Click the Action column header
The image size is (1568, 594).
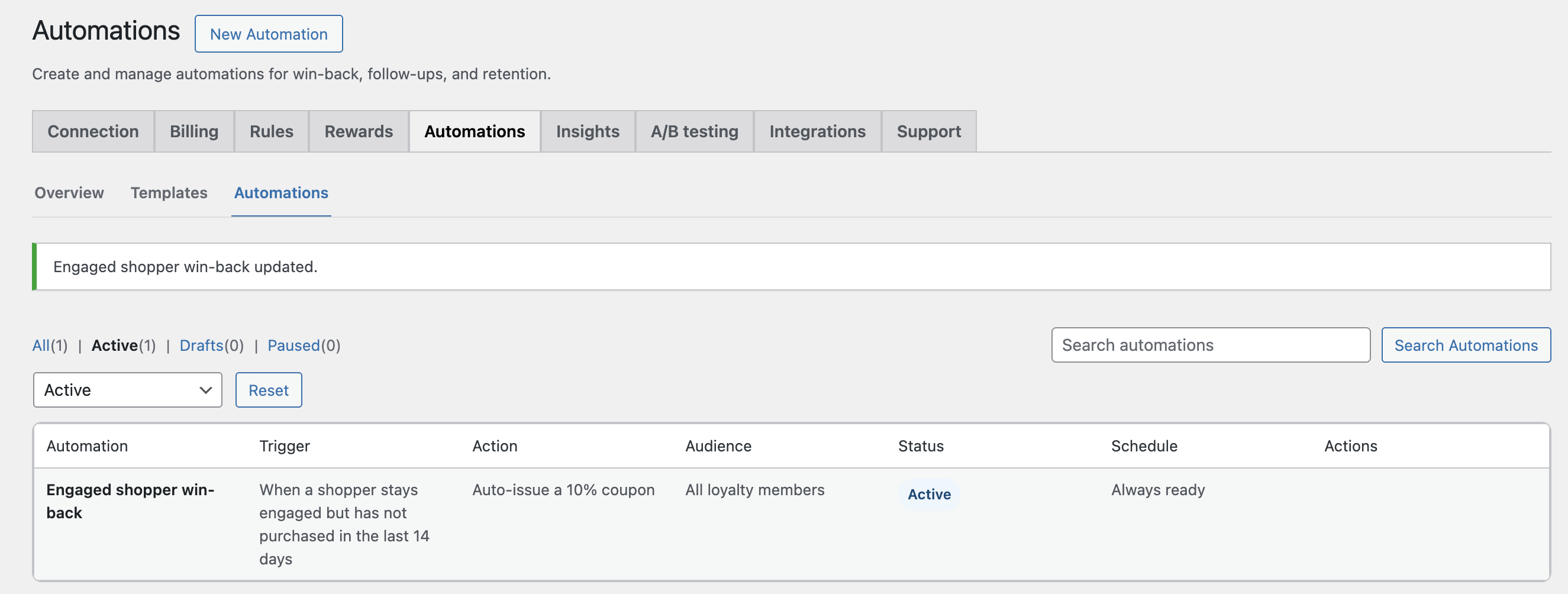(x=495, y=446)
